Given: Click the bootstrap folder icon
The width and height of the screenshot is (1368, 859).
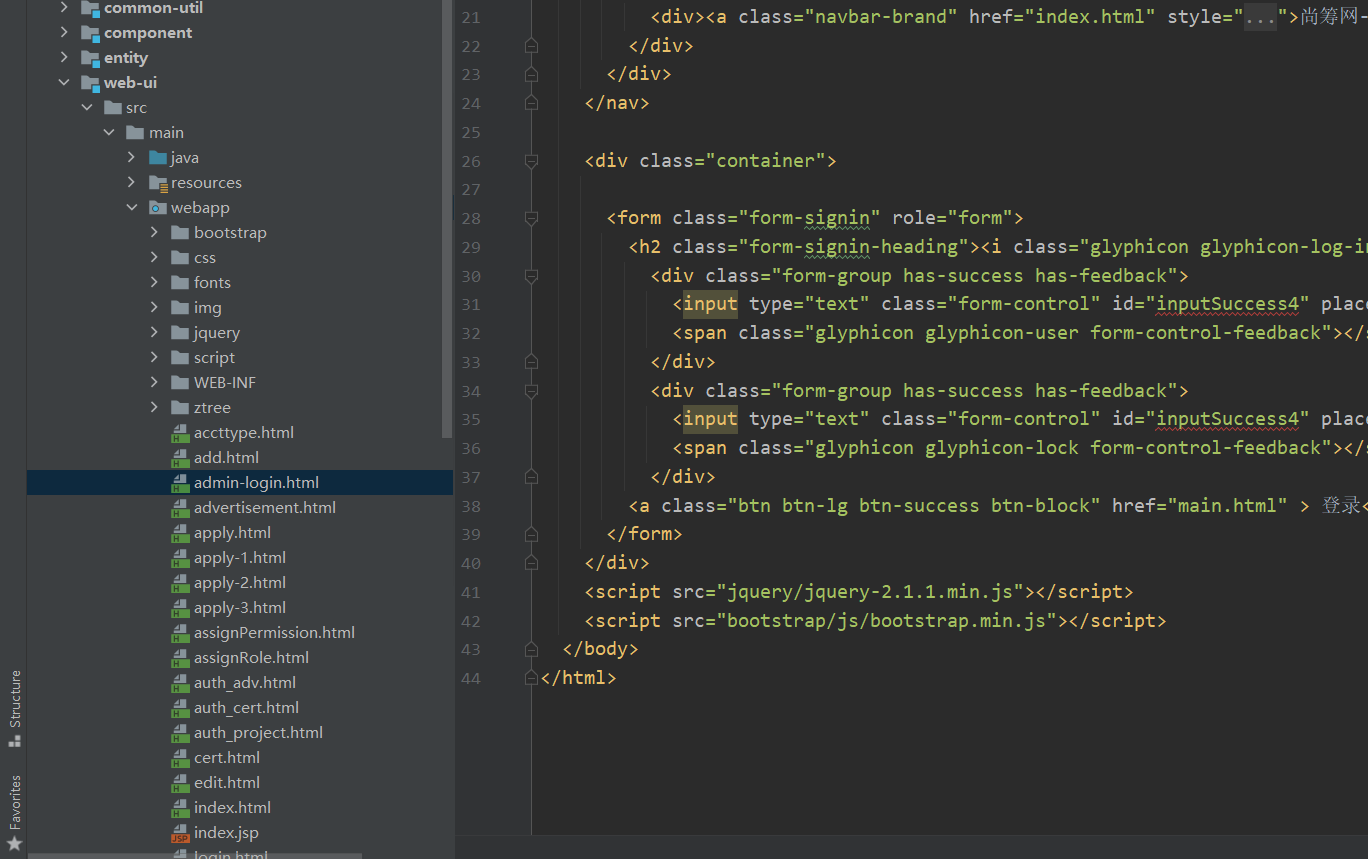Looking at the screenshot, I should pyautogui.click(x=180, y=233).
